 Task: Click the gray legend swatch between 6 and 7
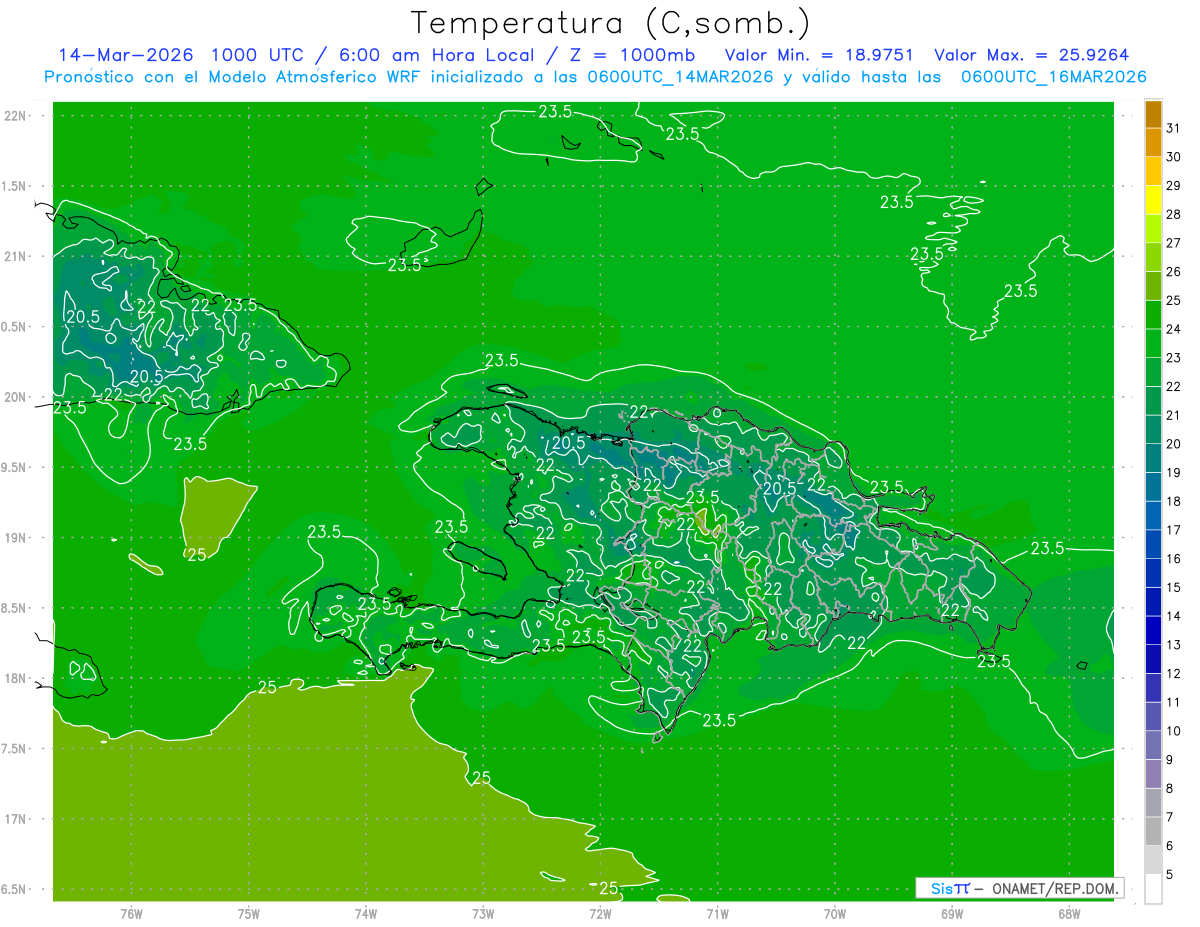click(1153, 831)
